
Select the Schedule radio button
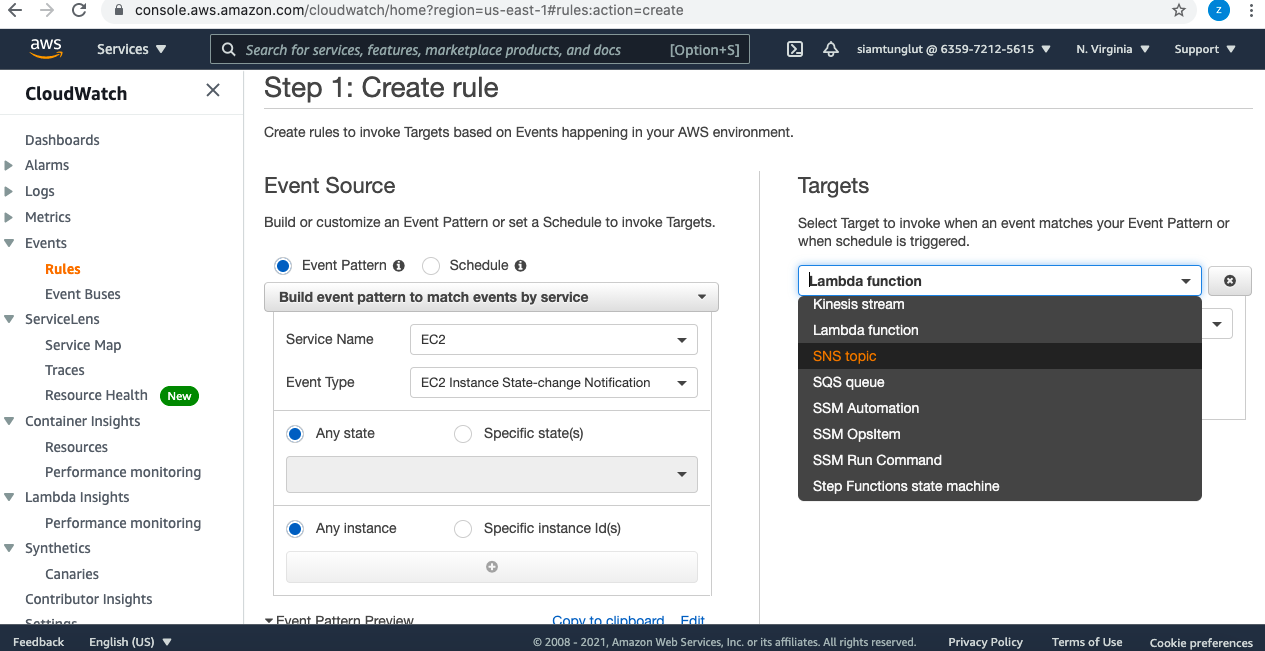tap(431, 266)
